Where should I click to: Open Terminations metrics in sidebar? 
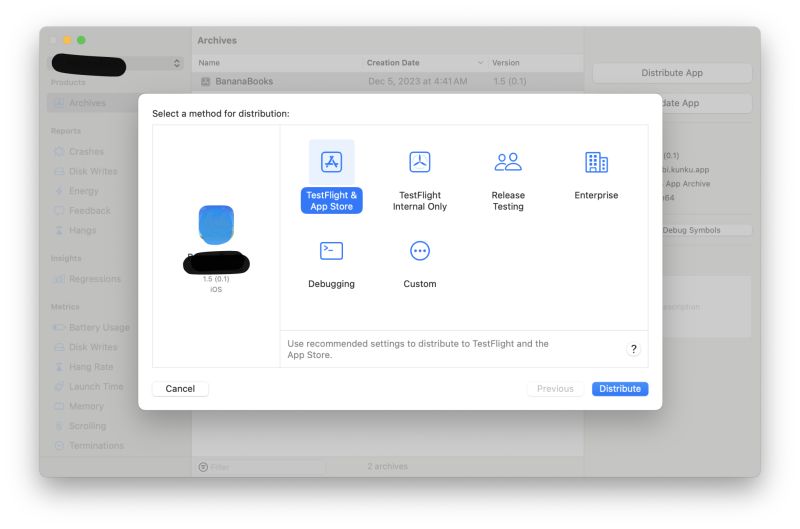point(96,445)
